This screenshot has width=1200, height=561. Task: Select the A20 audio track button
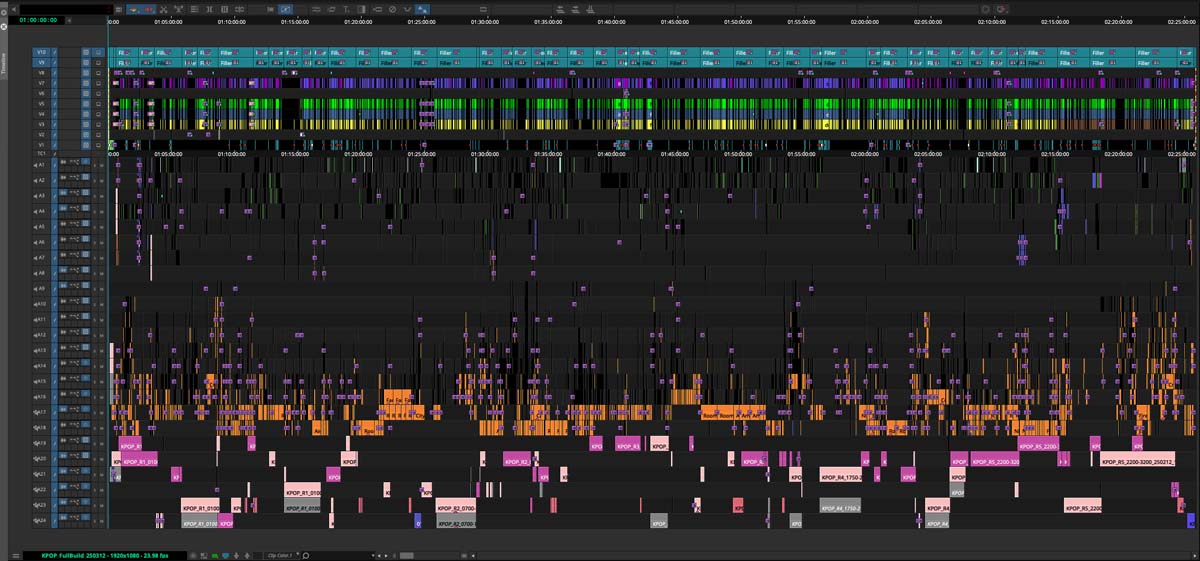tap(41, 459)
